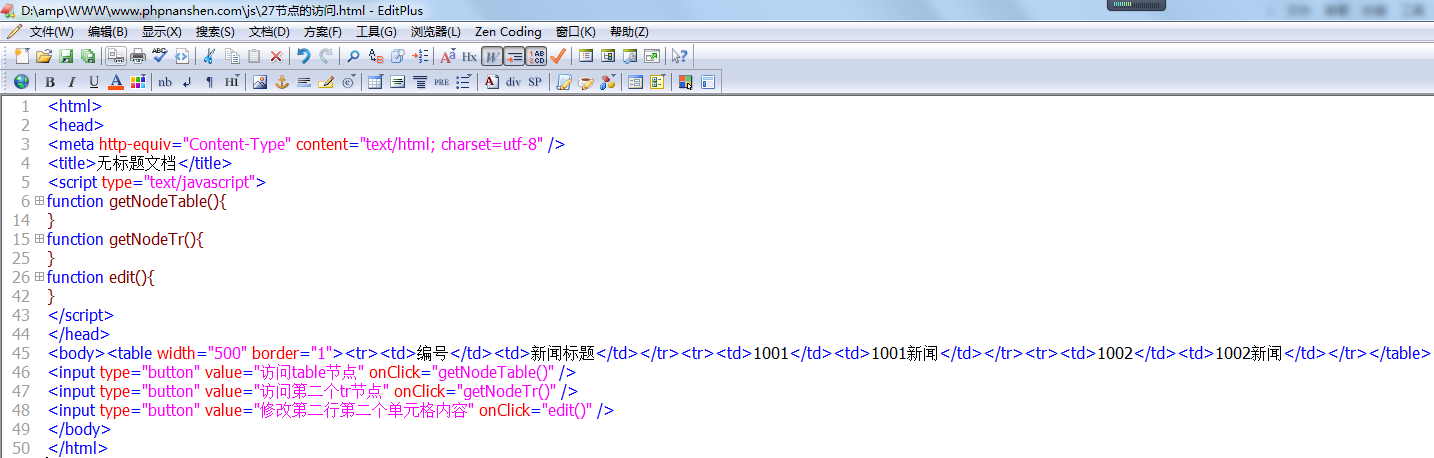Click the Redo arrow icon
The image size is (1434, 458).
326,56
